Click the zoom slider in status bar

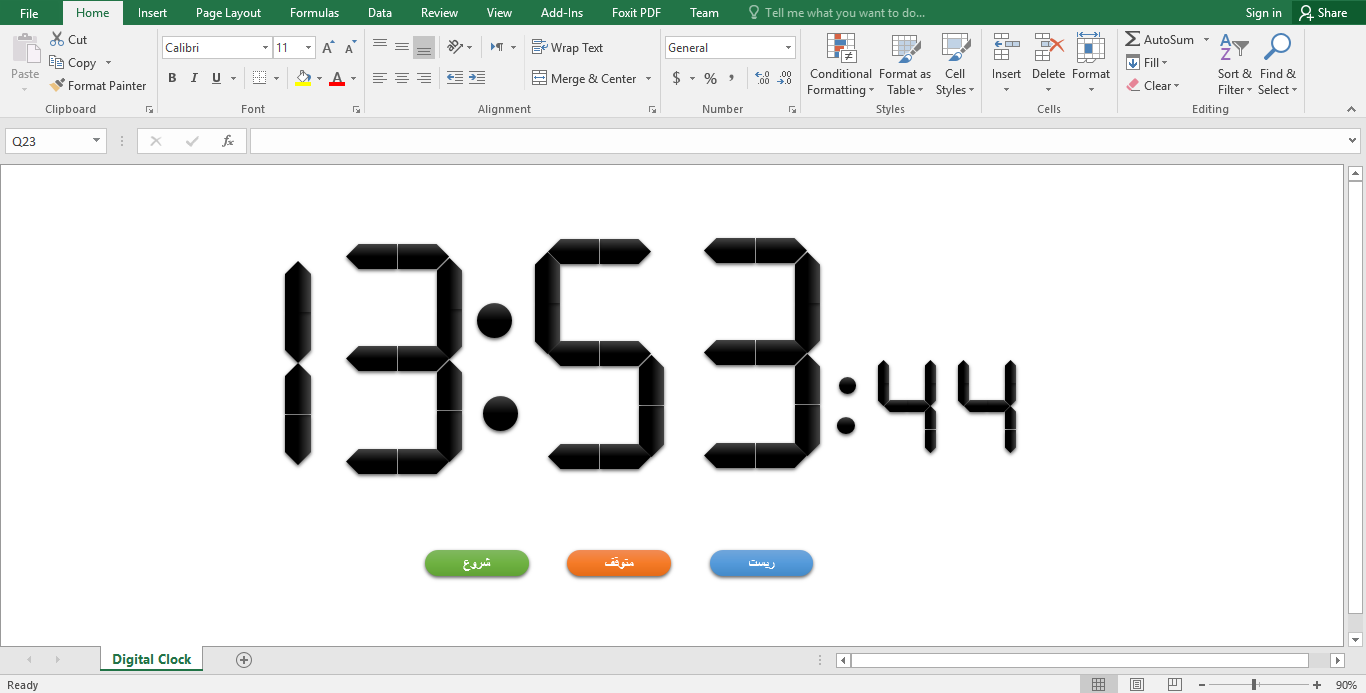tap(1254, 685)
